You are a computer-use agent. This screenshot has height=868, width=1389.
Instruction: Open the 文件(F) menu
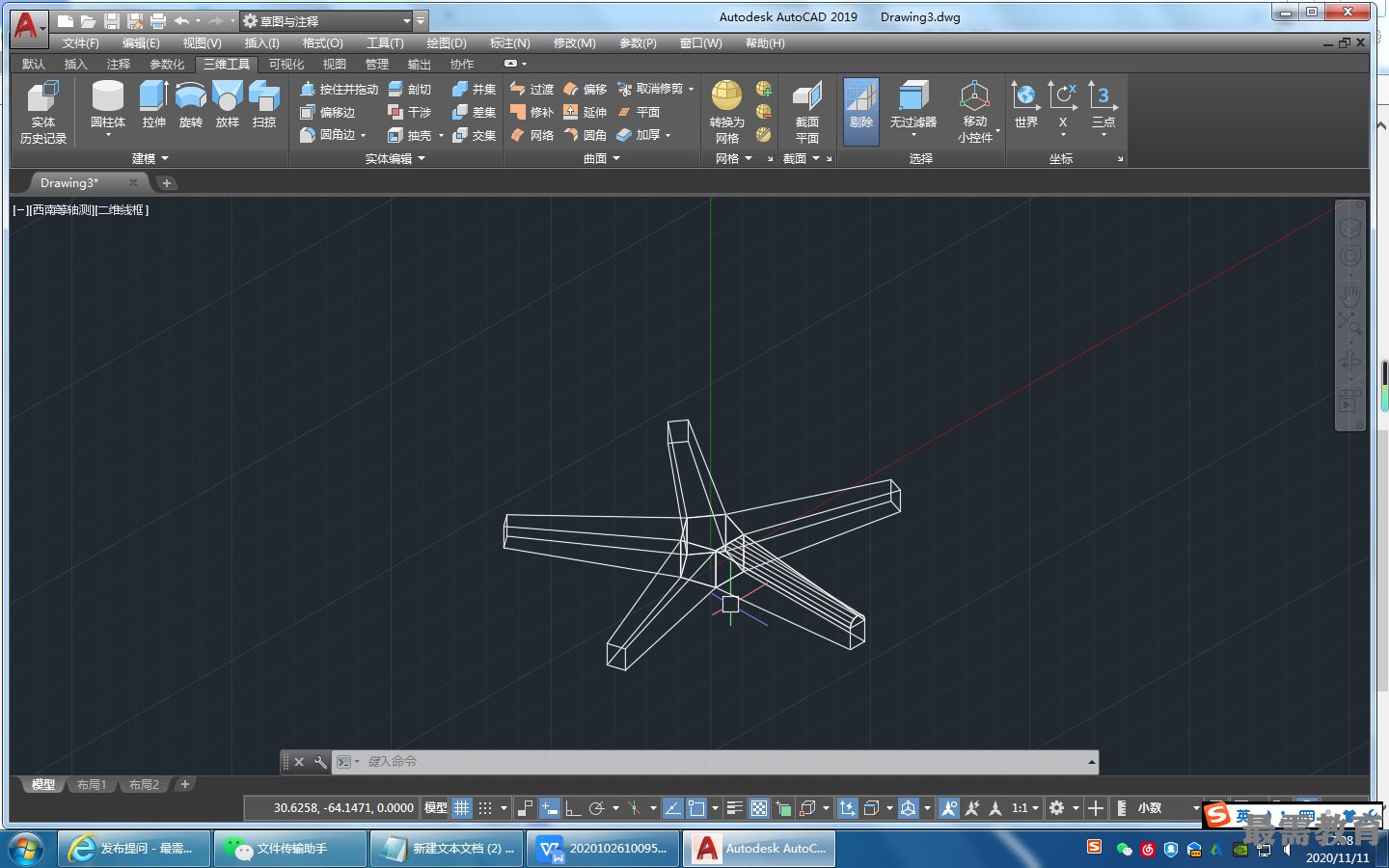pyautogui.click(x=81, y=43)
